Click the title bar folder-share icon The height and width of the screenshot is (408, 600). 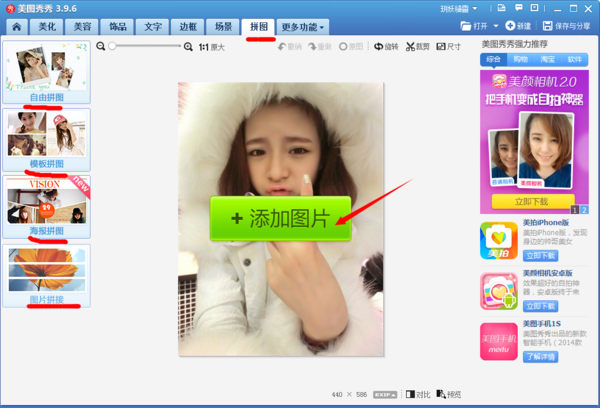pos(501,8)
